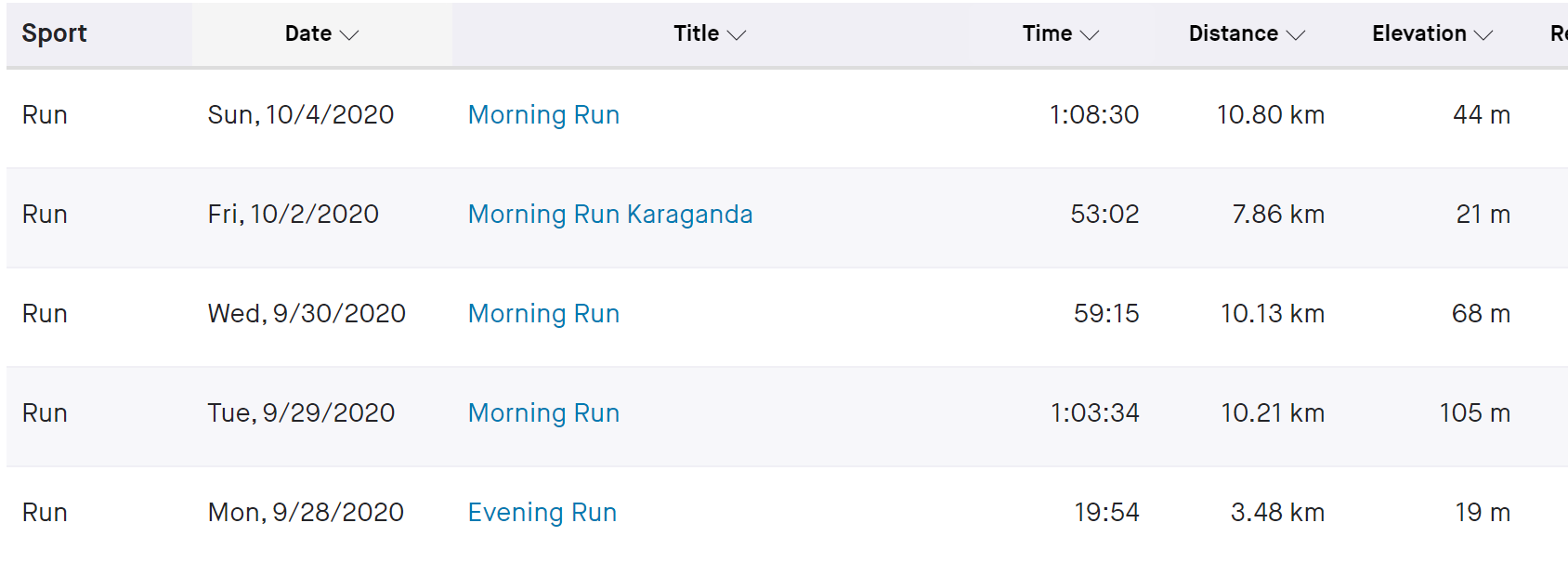Open Morning Run from 9/29/2020

coord(543,413)
